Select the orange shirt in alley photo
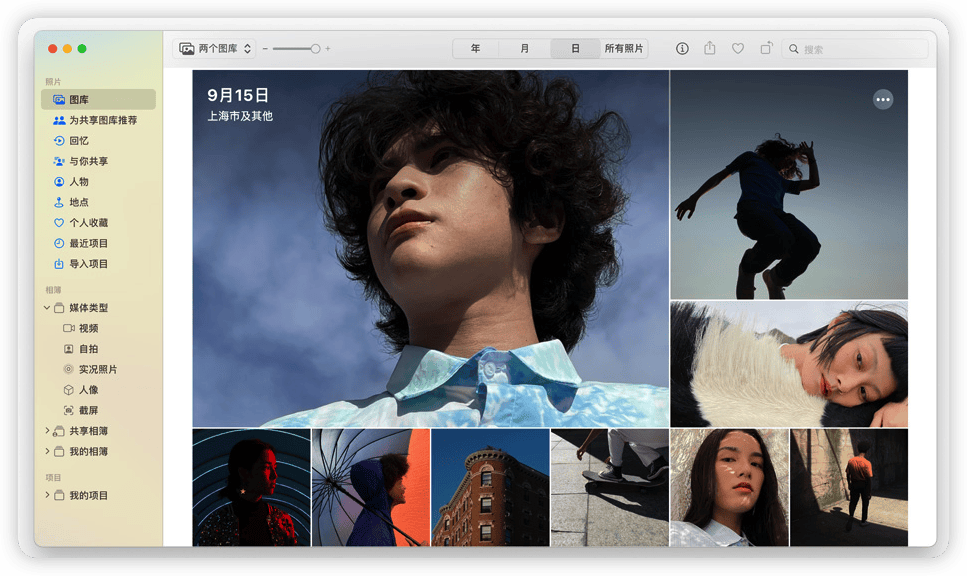The image size is (967, 576). click(x=849, y=487)
